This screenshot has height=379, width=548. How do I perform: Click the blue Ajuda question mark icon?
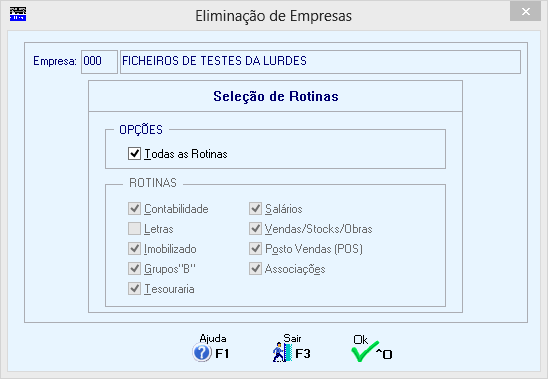[x=202, y=353]
